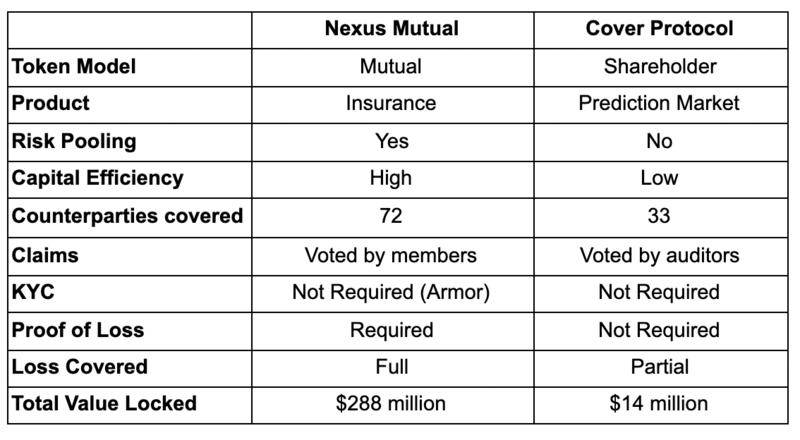This screenshot has width=800, height=440.
Task: Click the cell showing 72 counterparties
Action: [391, 216]
